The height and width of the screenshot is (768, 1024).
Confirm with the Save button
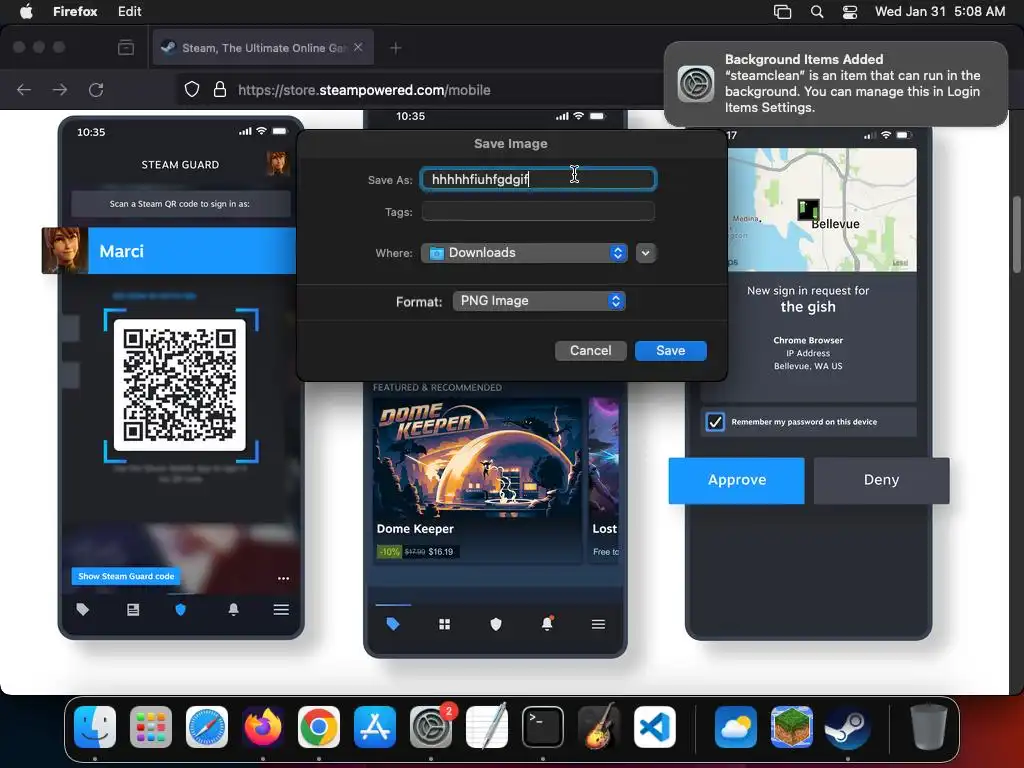click(x=671, y=351)
